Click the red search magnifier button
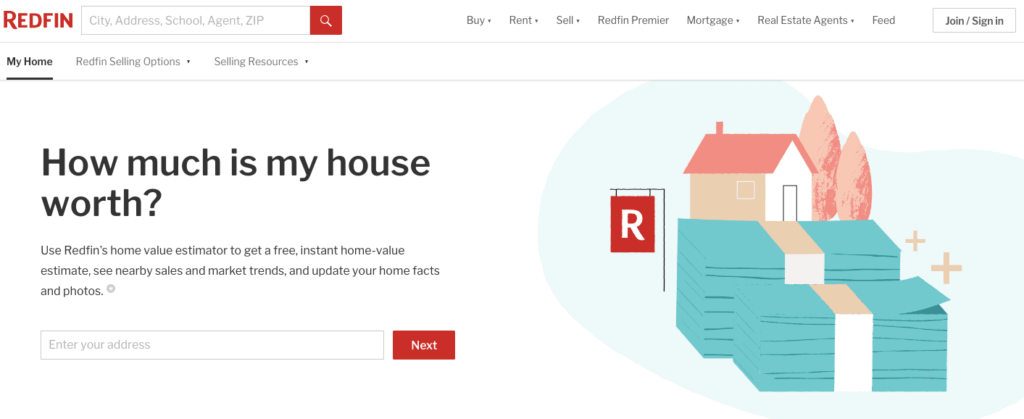The height and width of the screenshot is (419, 1024). coord(326,20)
